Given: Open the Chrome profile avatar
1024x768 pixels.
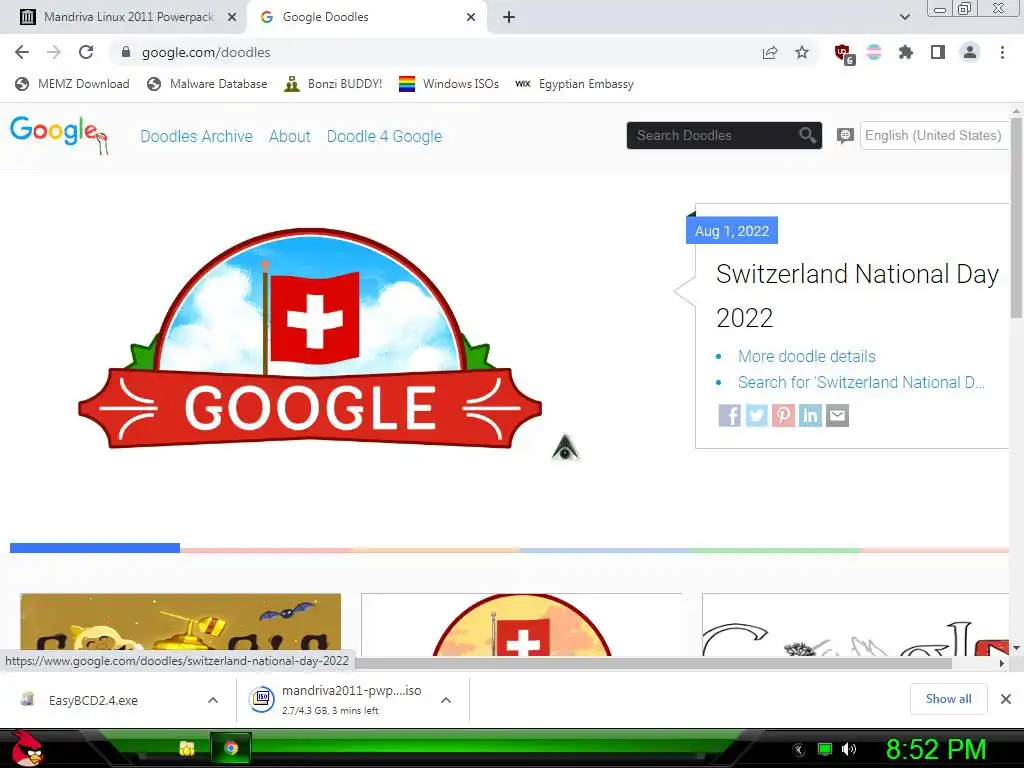Looking at the screenshot, I should 970,52.
